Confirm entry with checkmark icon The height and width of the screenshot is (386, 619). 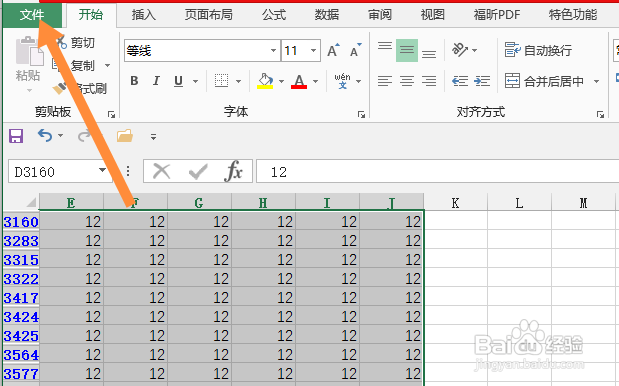tap(198, 171)
